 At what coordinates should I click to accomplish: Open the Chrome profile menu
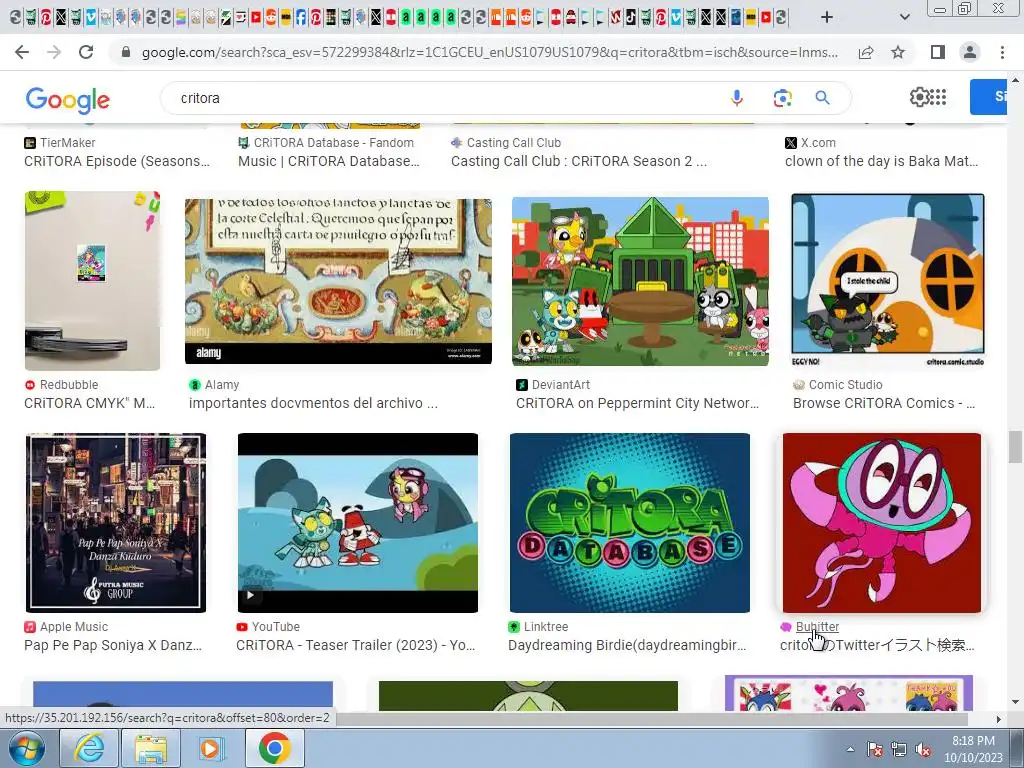(970, 52)
